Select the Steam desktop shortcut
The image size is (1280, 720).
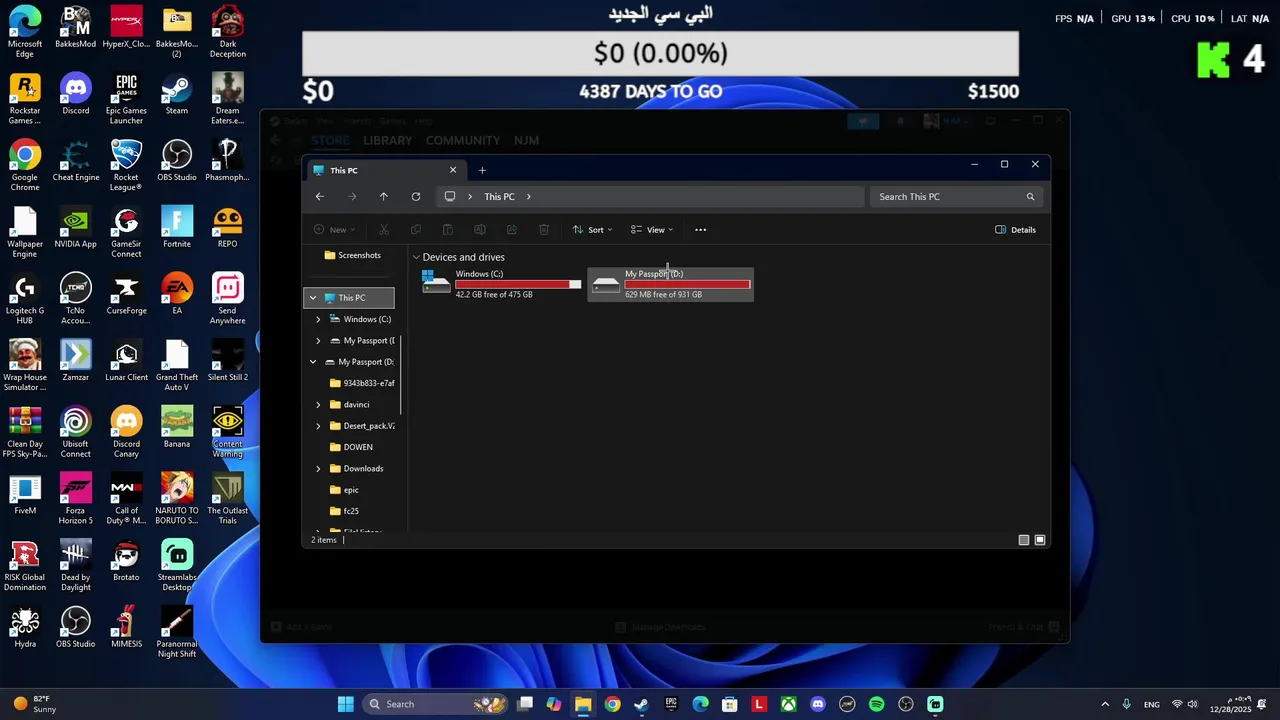pos(177,94)
